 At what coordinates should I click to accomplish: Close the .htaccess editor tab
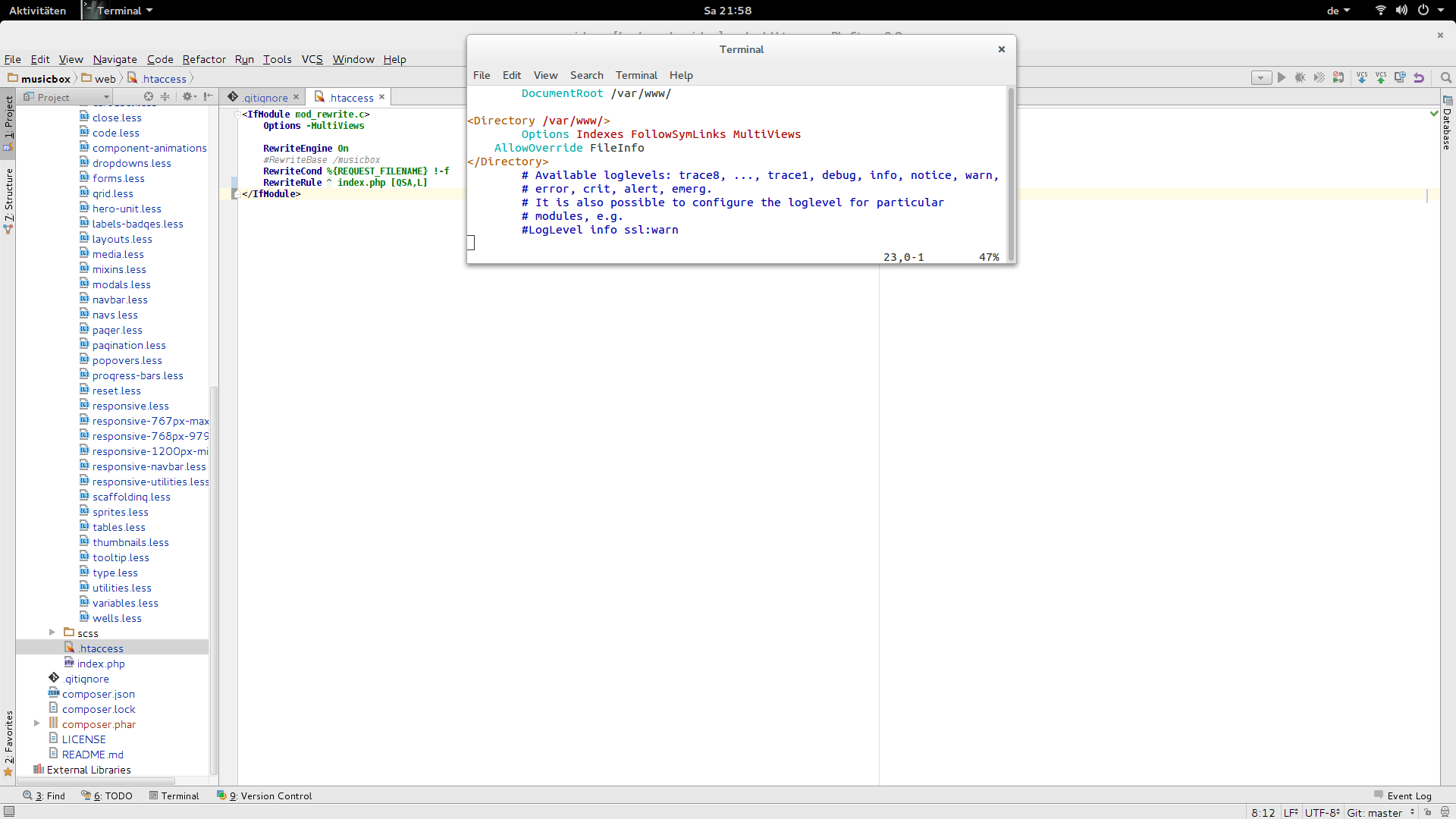click(382, 96)
